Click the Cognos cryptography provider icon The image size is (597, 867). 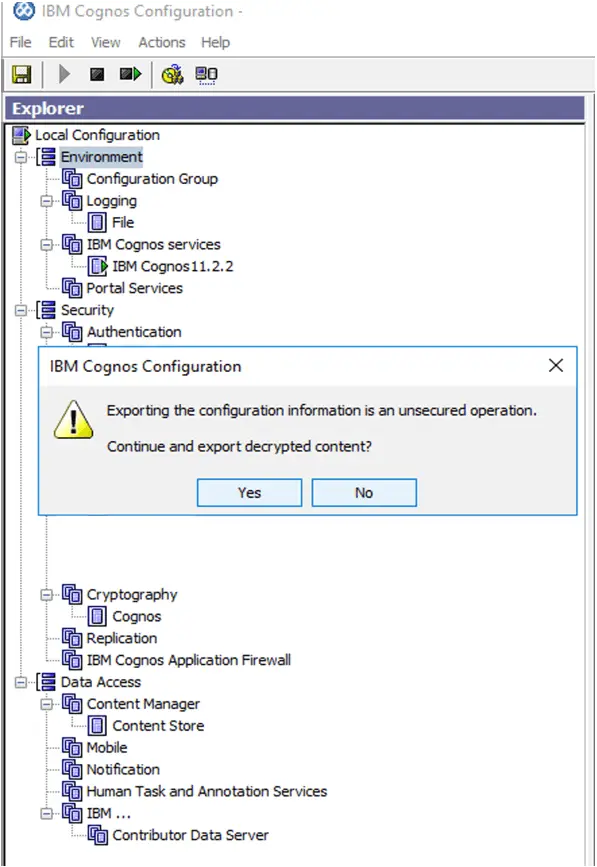pos(97,617)
